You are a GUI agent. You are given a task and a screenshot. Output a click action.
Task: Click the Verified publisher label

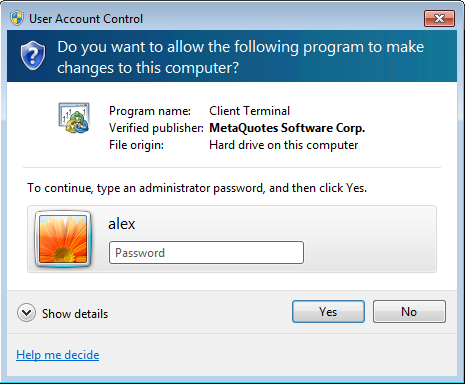(156, 128)
